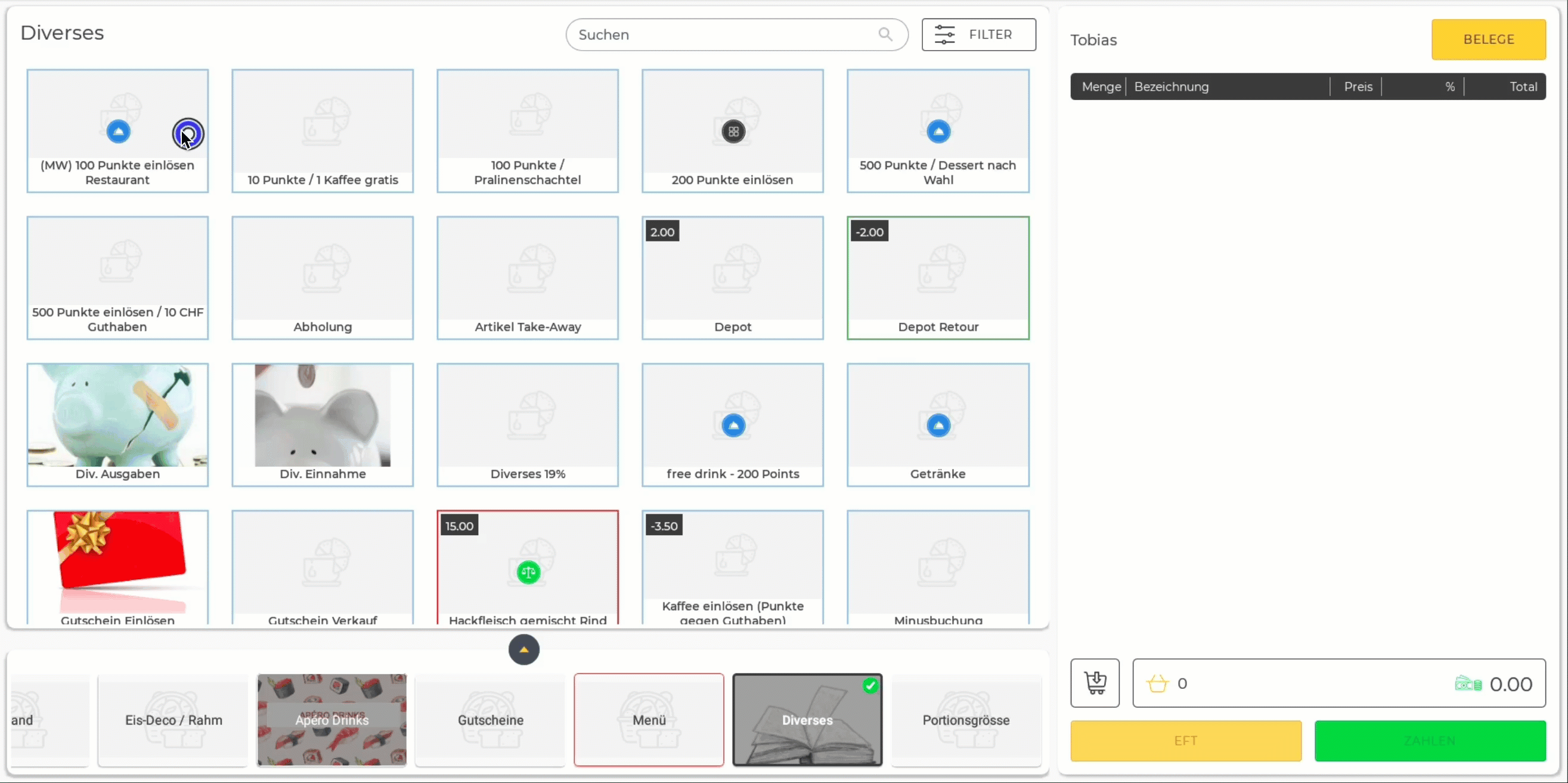Viewport: 1568px width, 783px height.
Task: Click the loyalty points icon on 500 Punkte Dessert
Action: click(x=938, y=131)
